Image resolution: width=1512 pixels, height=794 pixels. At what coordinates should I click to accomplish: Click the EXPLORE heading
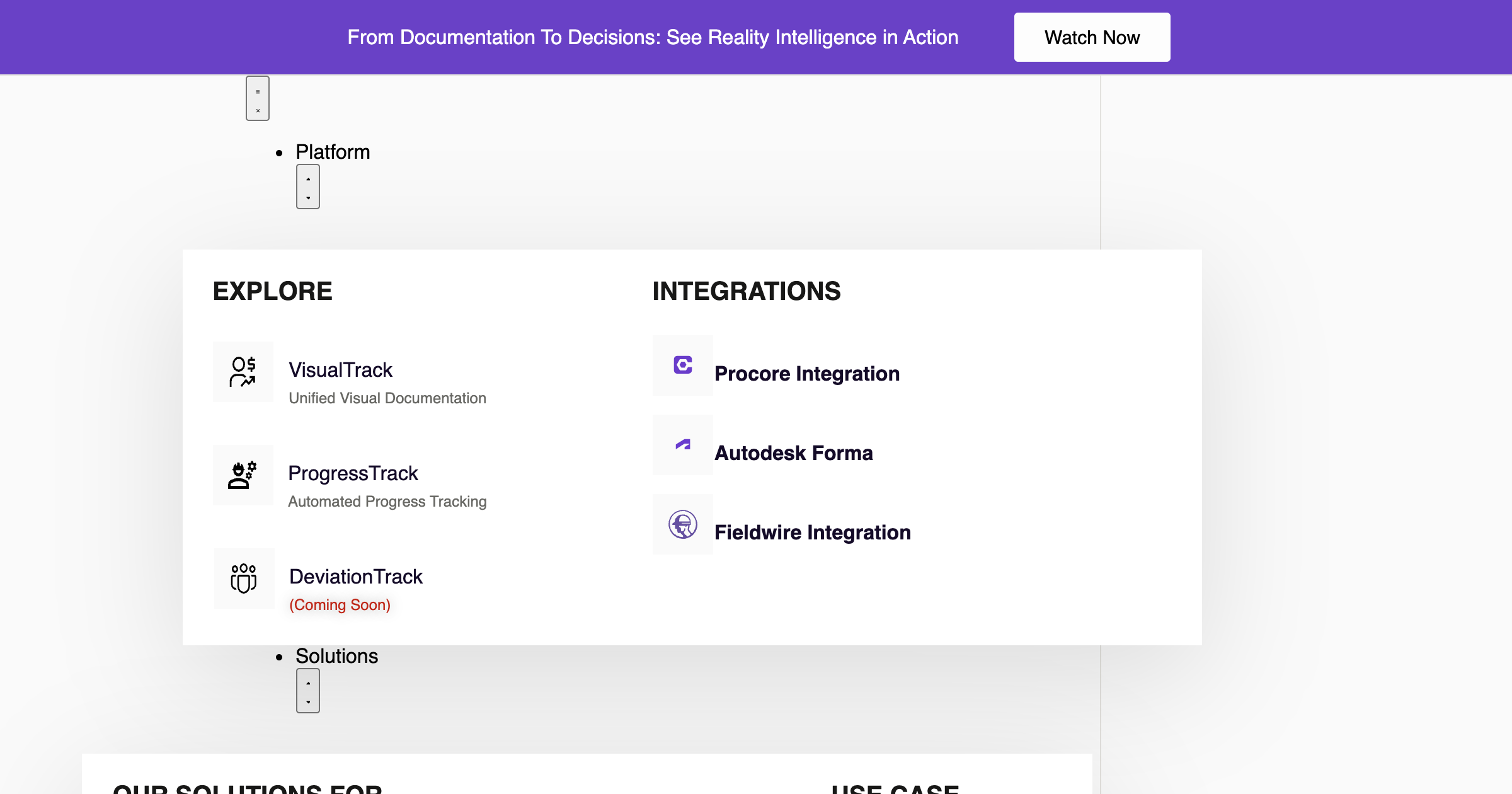coord(273,291)
